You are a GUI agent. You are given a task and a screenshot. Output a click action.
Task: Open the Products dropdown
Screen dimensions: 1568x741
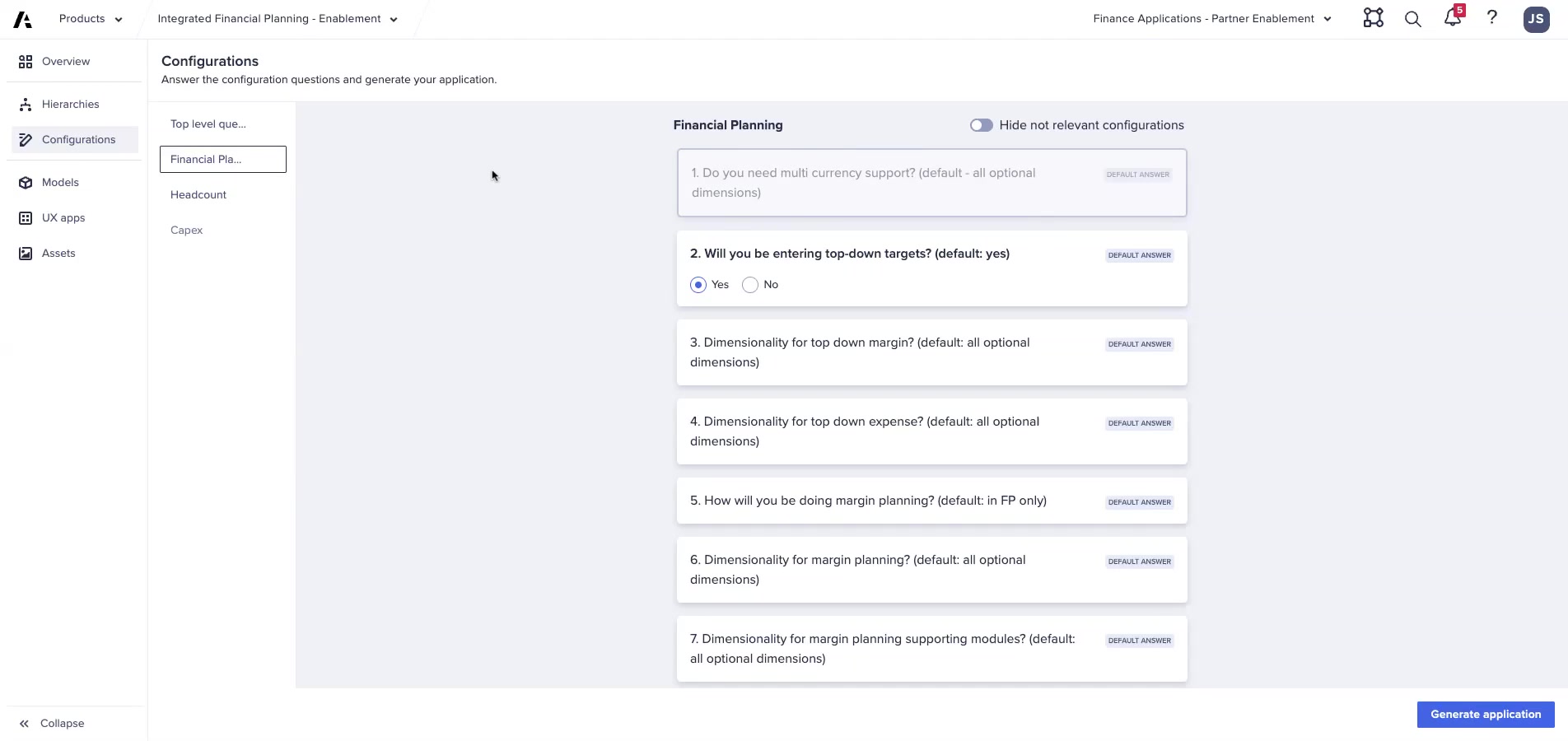[x=89, y=18]
